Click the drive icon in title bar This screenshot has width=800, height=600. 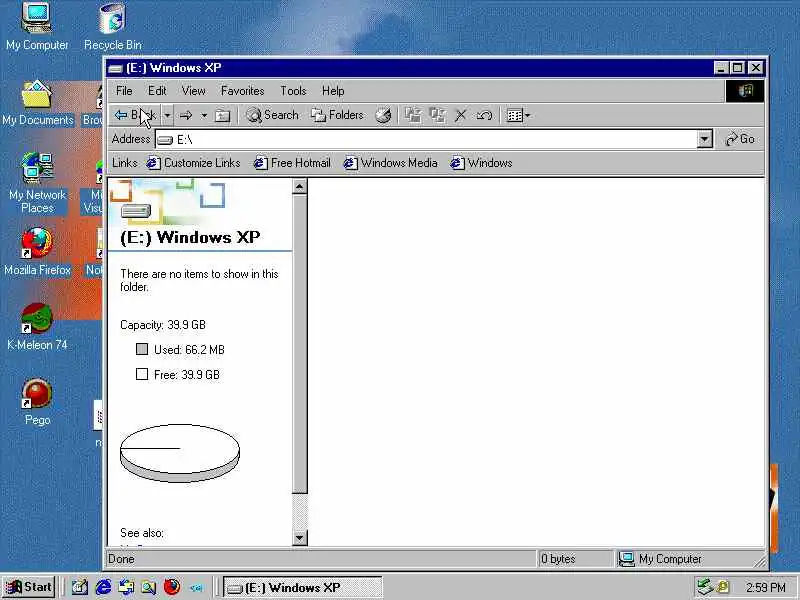click(116, 68)
